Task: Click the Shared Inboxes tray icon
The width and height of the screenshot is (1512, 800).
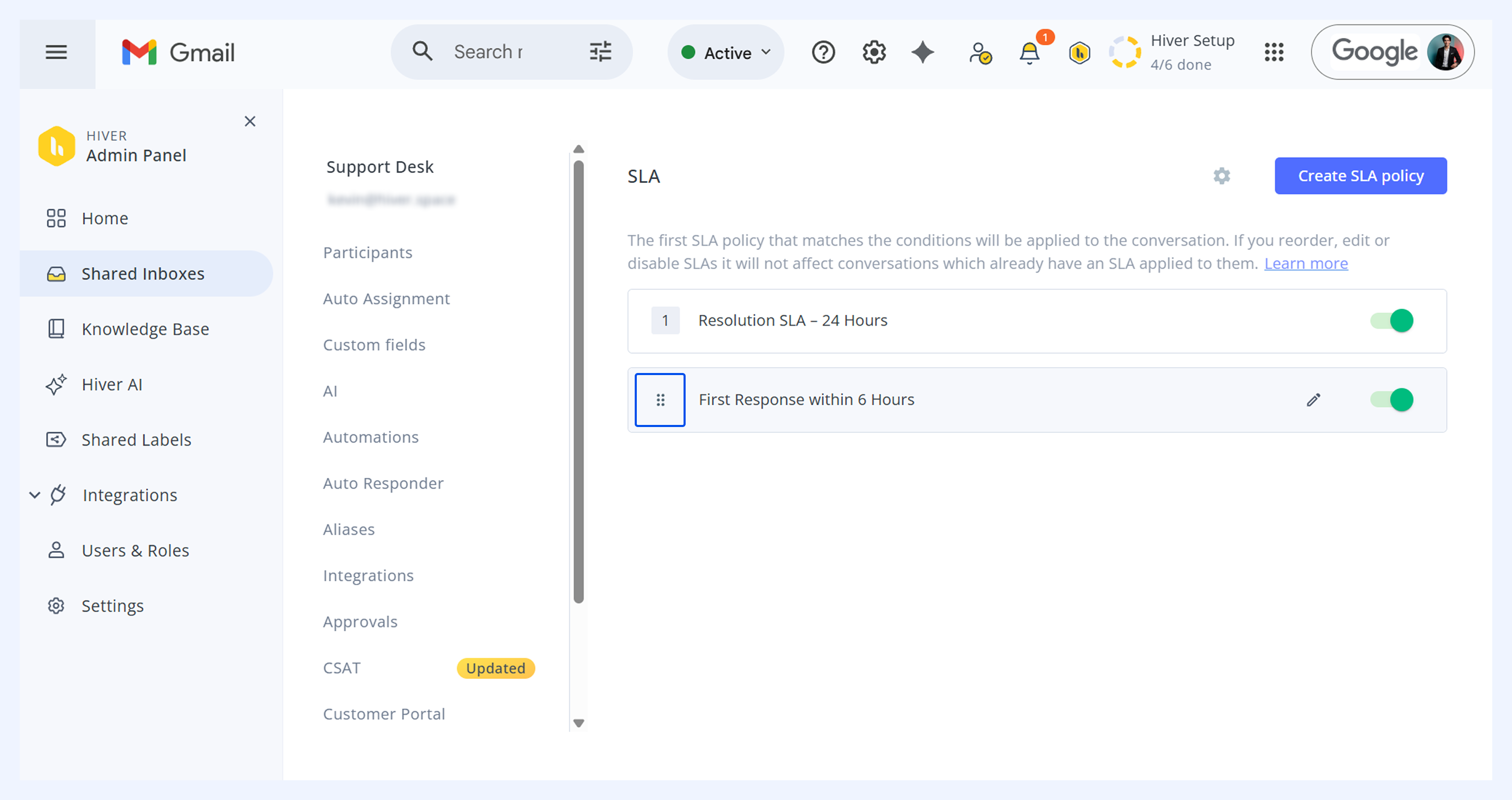Action: click(56, 274)
